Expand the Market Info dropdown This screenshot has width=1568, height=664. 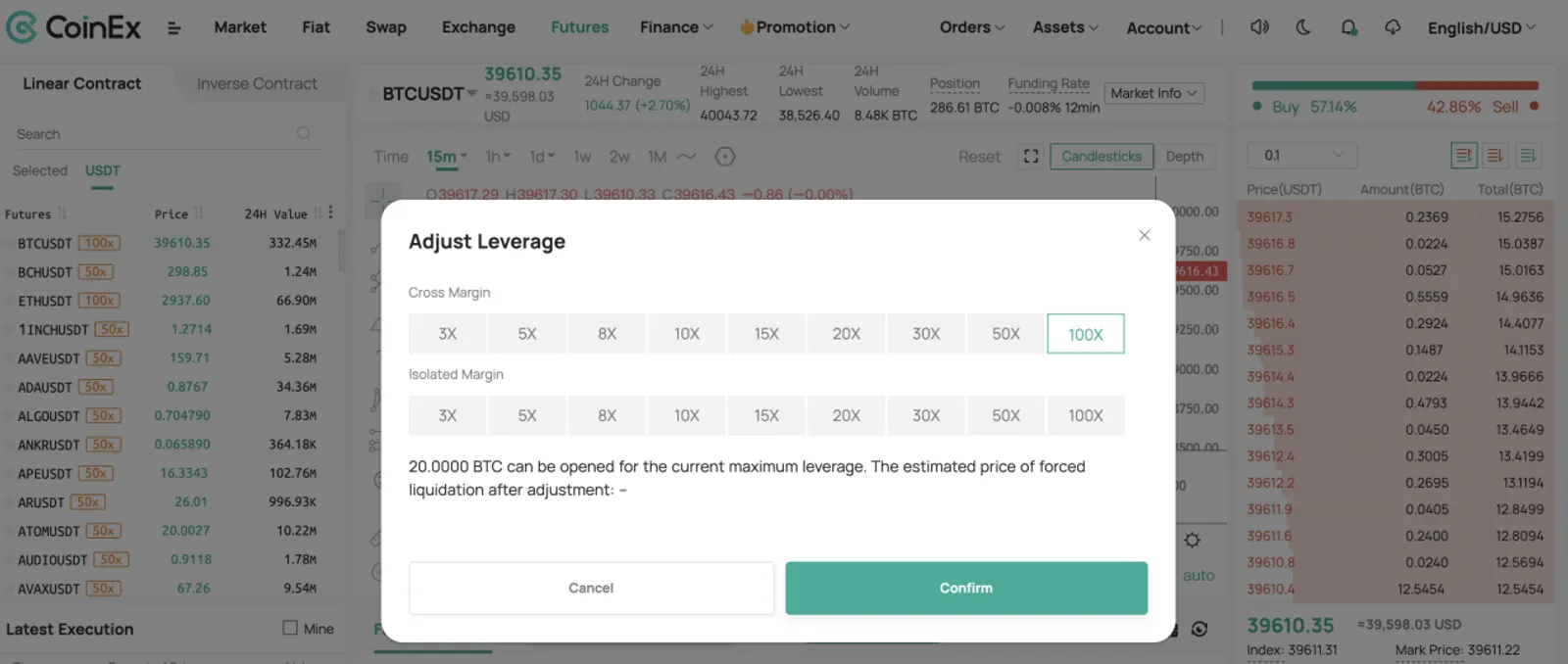click(x=1154, y=93)
